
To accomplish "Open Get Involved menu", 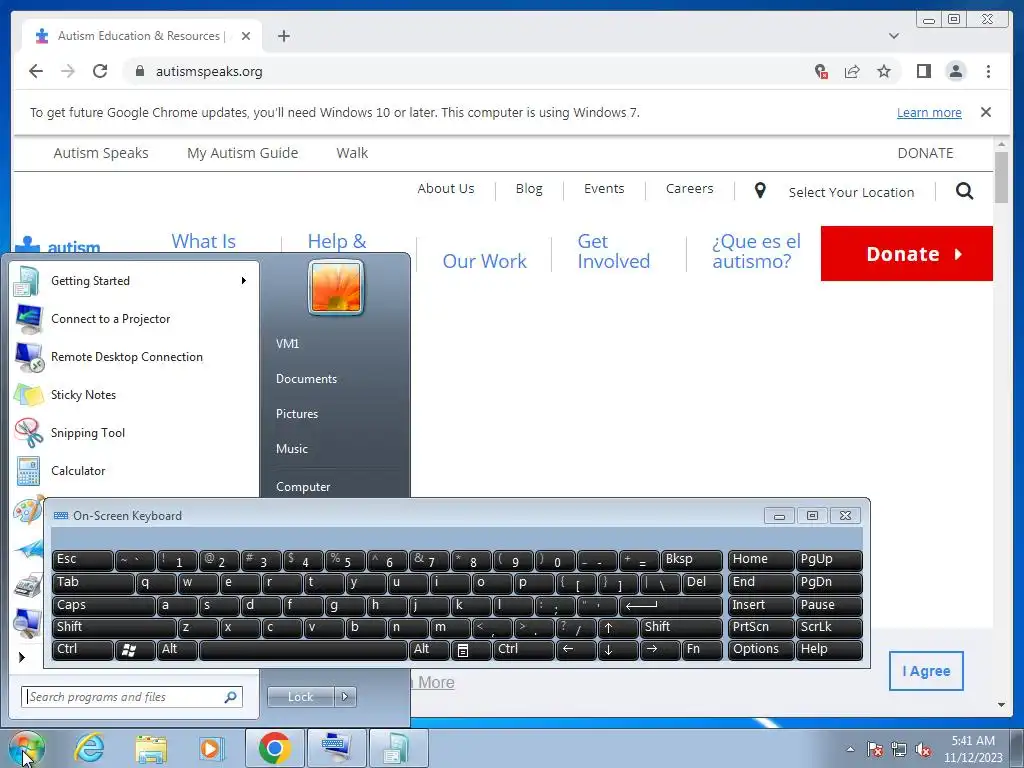I will (613, 251).
